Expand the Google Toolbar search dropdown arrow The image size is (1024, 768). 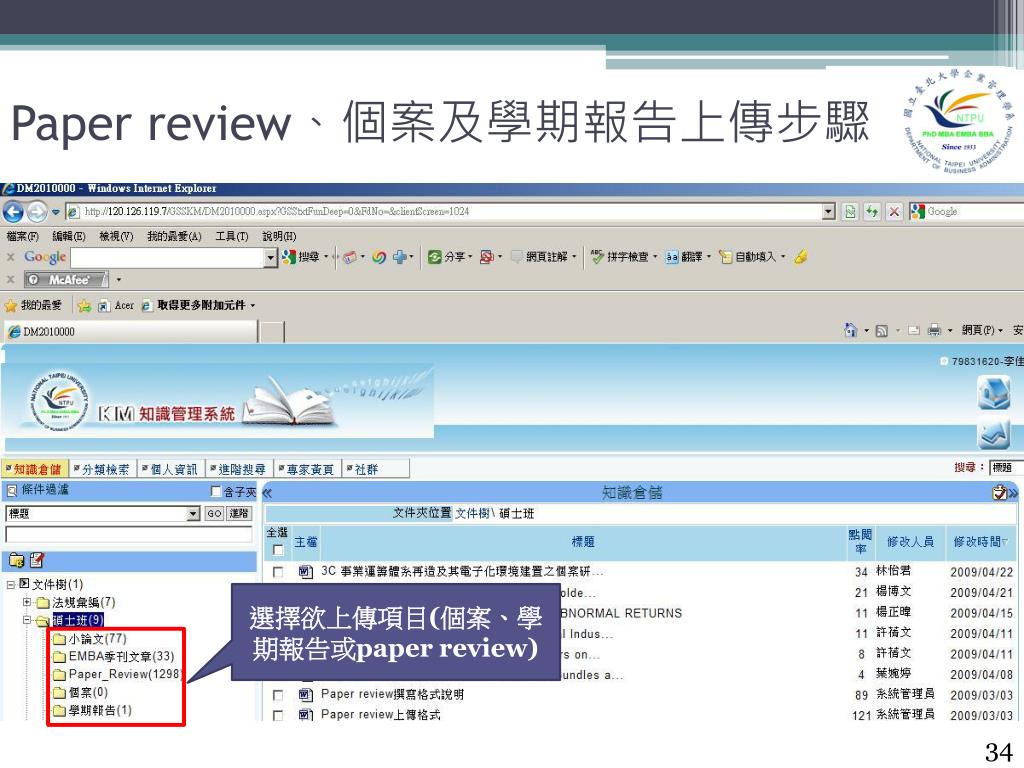click(x=272, y=257)
